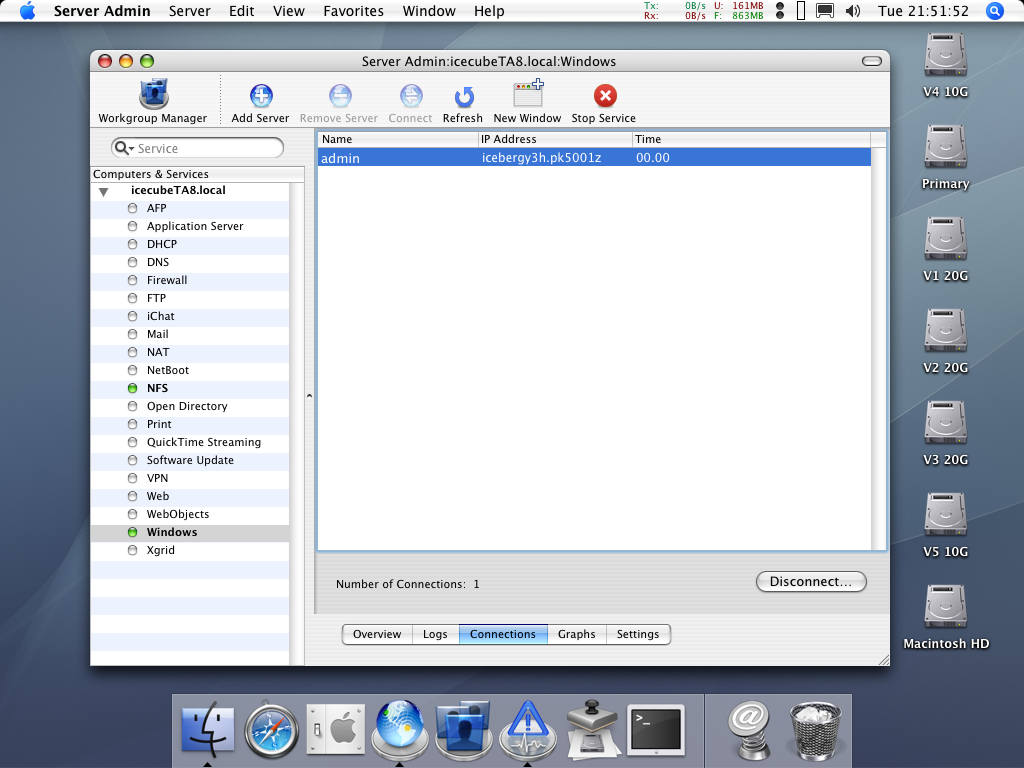Screen dimensions: 1024x768
Task: Click the Add Server toolbar icon
Action: [x=261, y=96]
